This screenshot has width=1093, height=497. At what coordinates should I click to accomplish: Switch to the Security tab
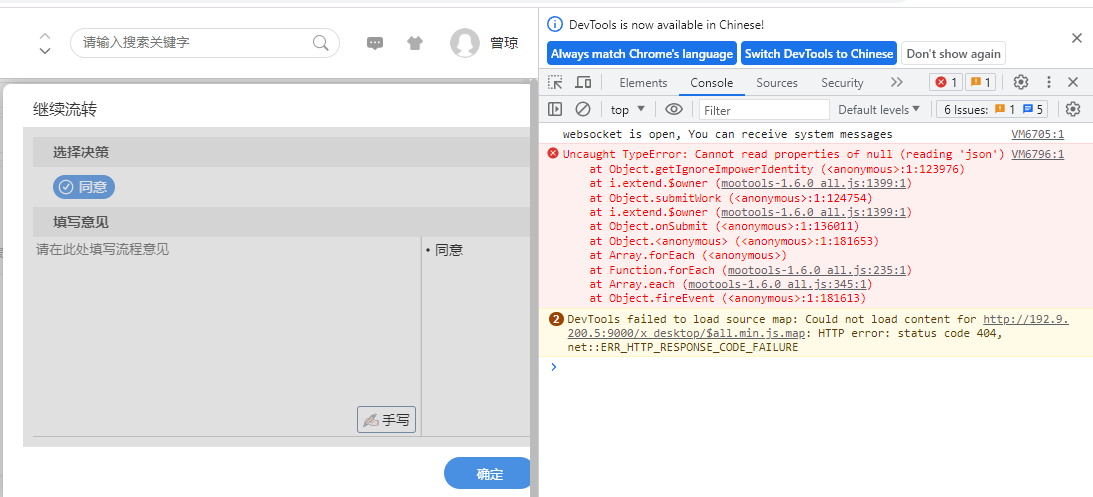(x=842, y=82)
